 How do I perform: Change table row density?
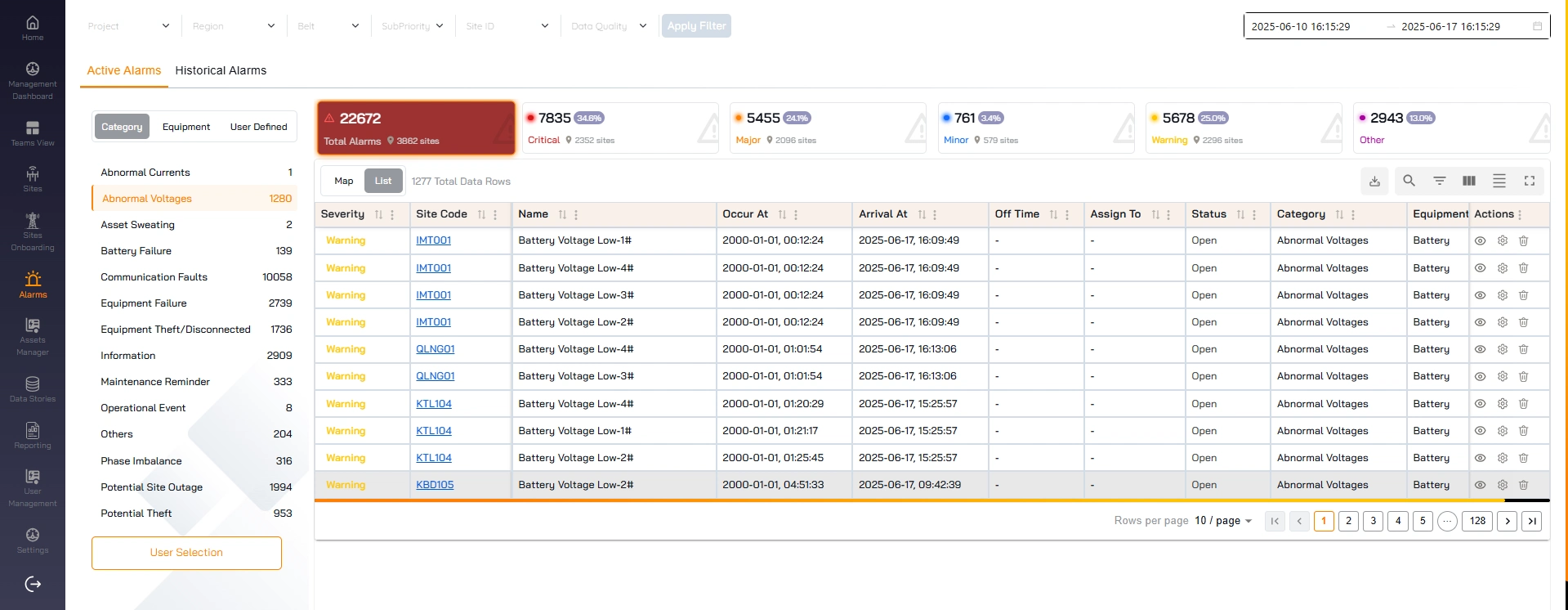tap(1499, 181)
